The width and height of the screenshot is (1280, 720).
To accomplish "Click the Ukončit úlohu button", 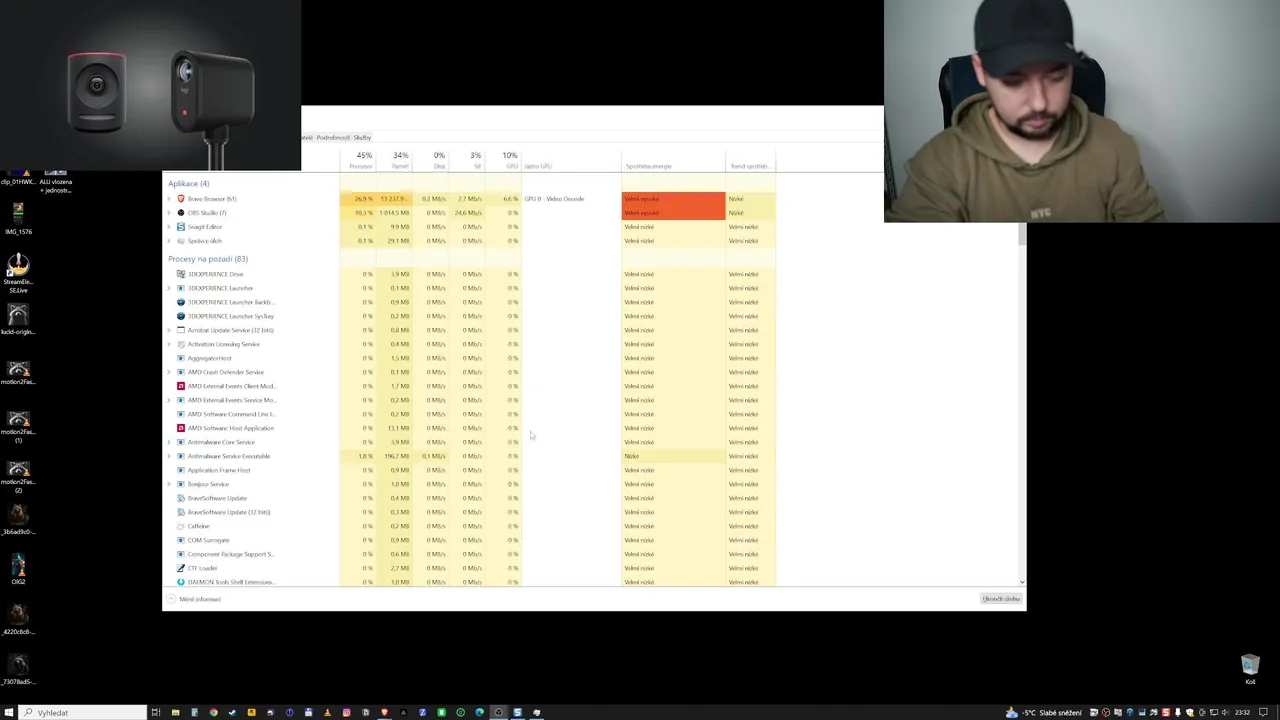I will 1001,599.
